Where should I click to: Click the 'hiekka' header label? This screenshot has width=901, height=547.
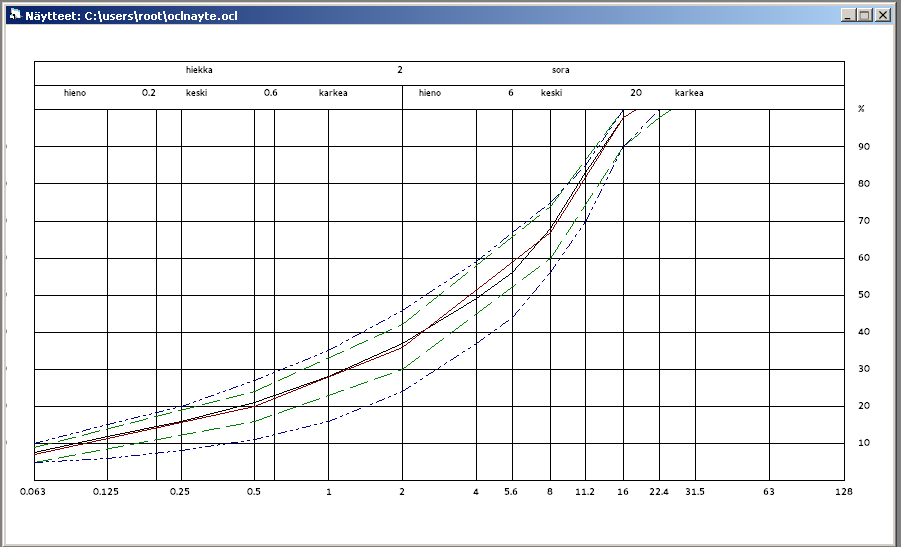tap(199, 70)
